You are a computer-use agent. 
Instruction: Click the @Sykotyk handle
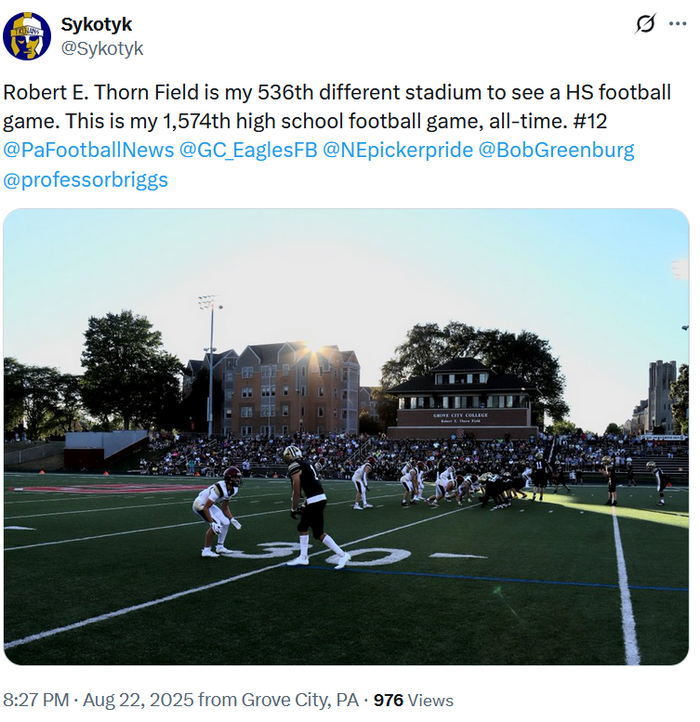coord(102,48)
